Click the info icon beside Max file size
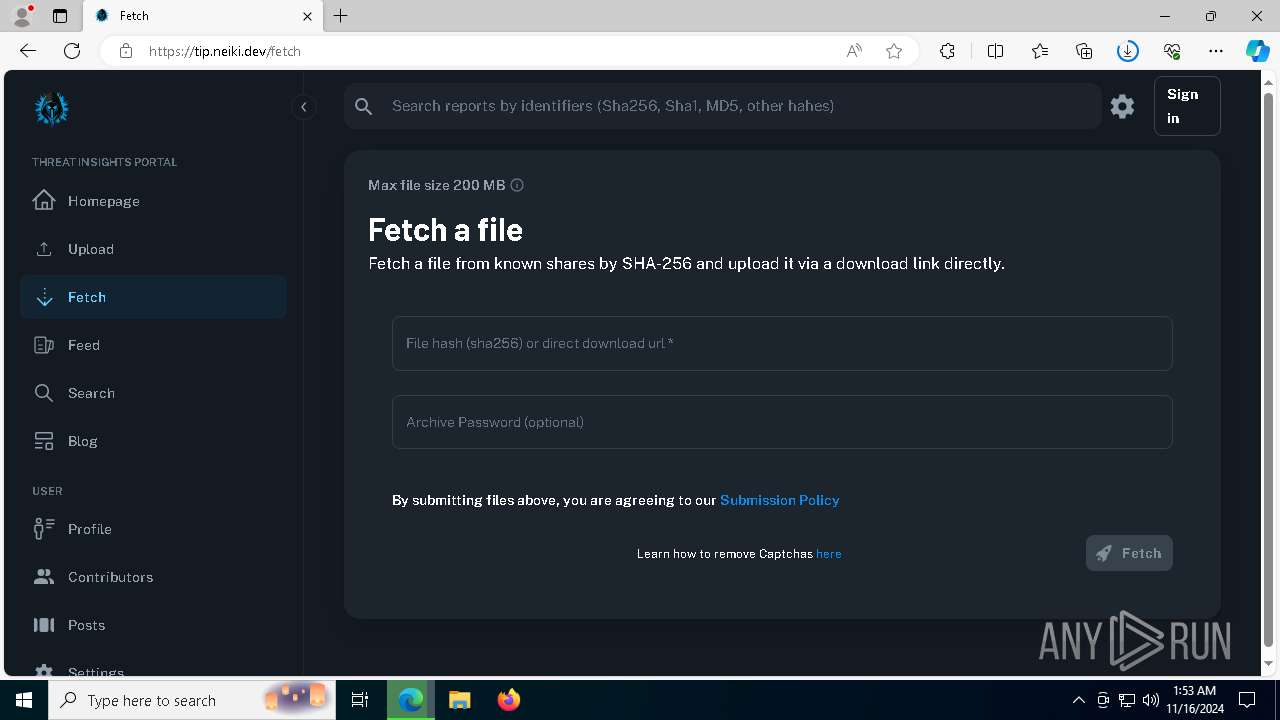 coord(517,185)
